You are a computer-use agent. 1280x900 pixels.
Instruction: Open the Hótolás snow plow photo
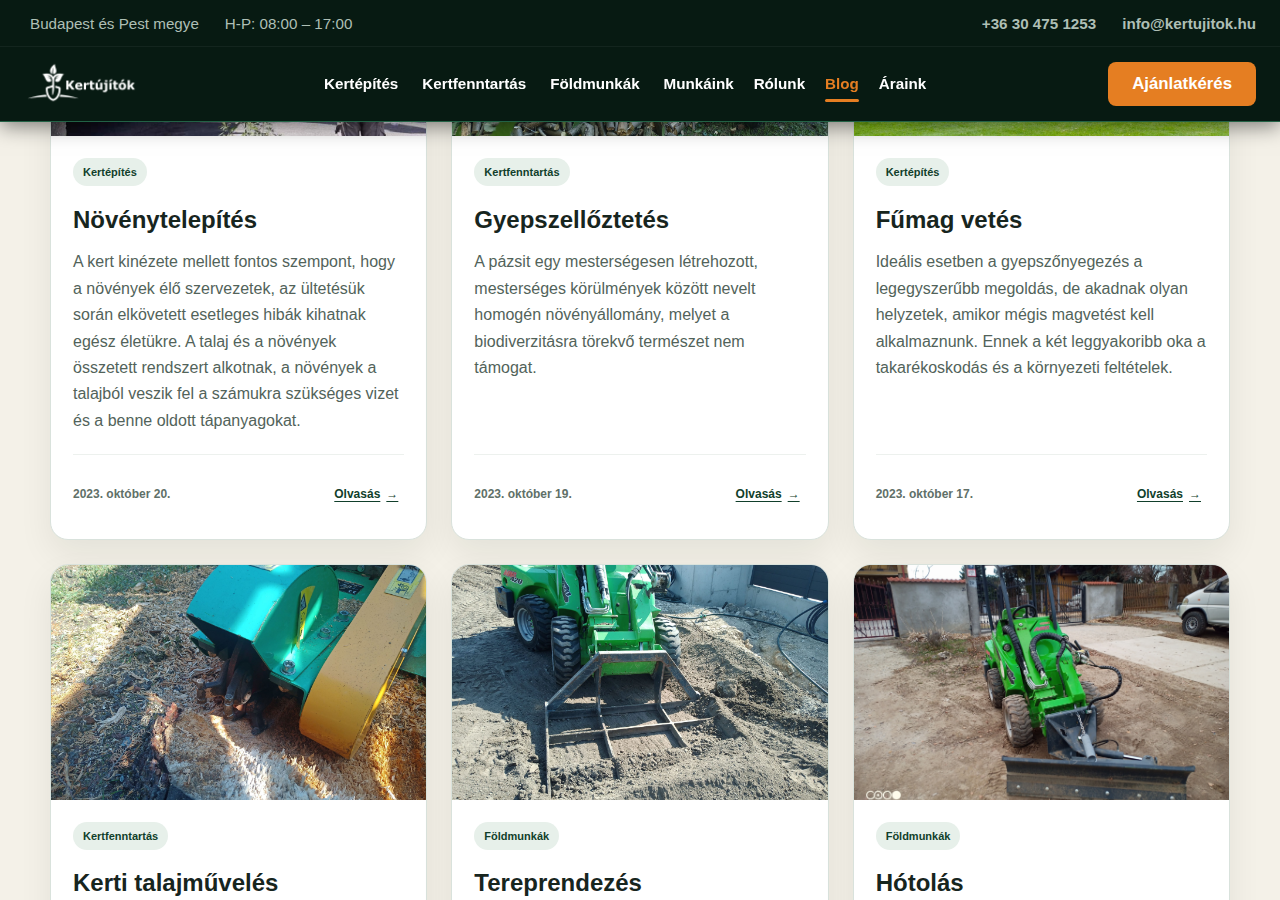point(1041,682)
